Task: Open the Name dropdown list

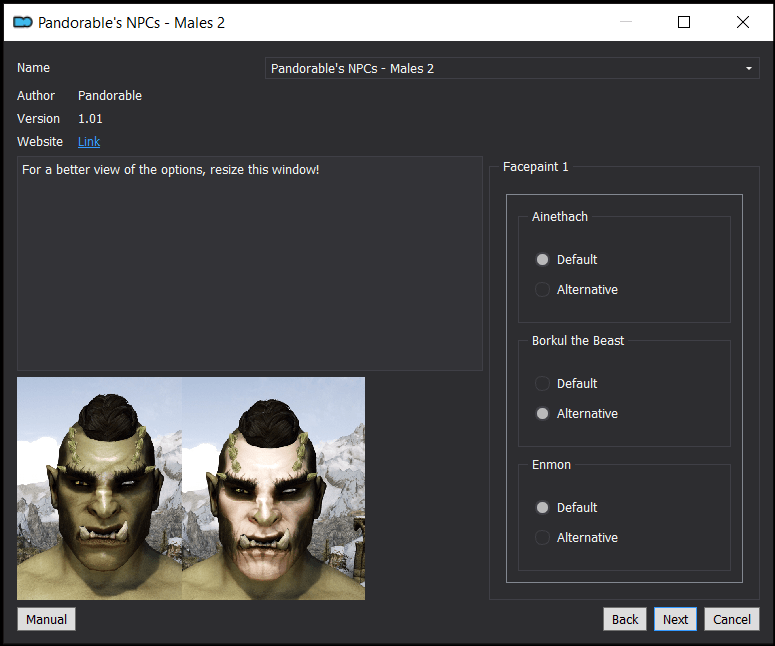Action: tap(512, 68)
